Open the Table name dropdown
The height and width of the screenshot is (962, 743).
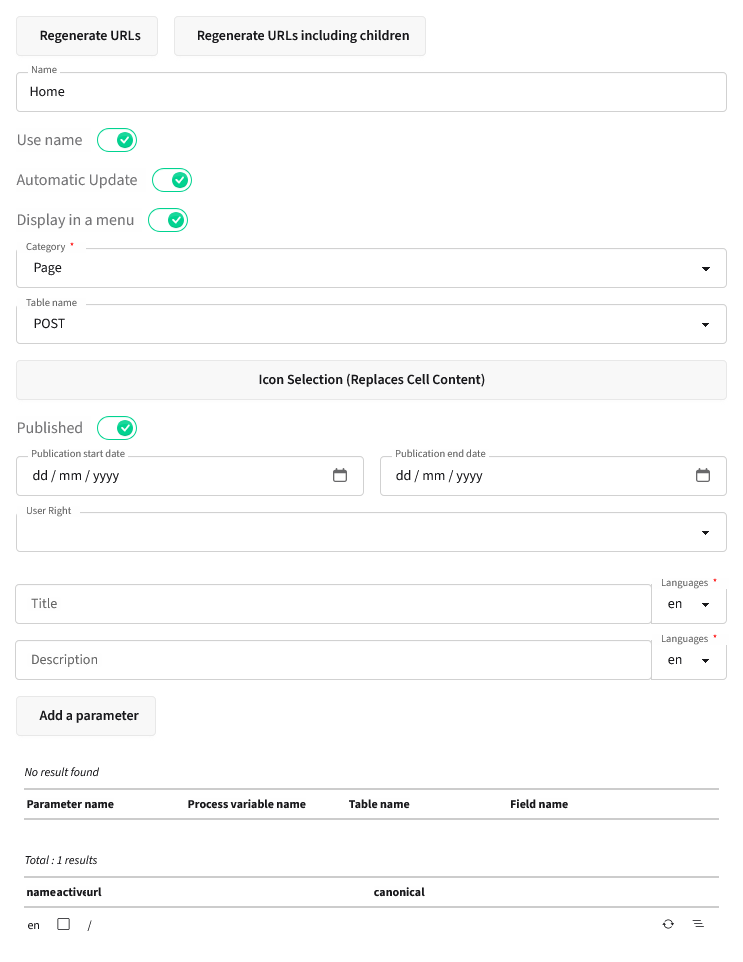(371, 324)
